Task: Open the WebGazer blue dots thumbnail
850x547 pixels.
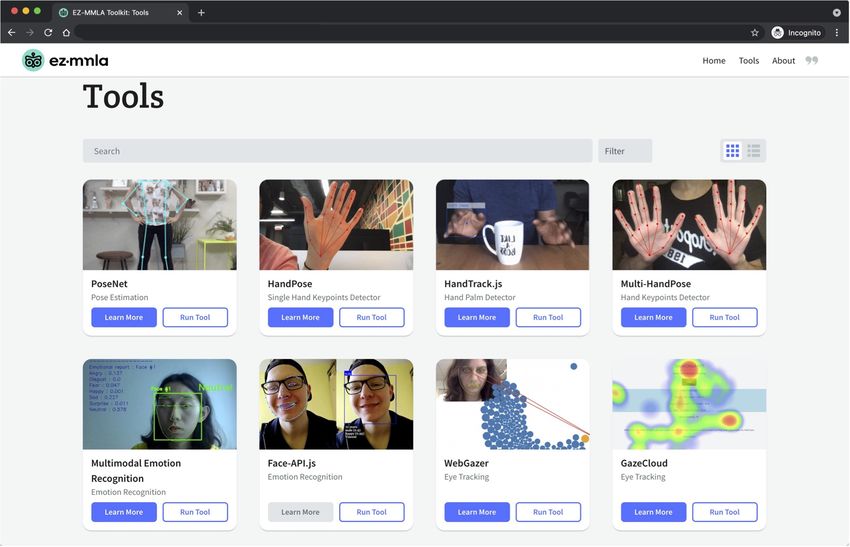Action: [512, 404]
